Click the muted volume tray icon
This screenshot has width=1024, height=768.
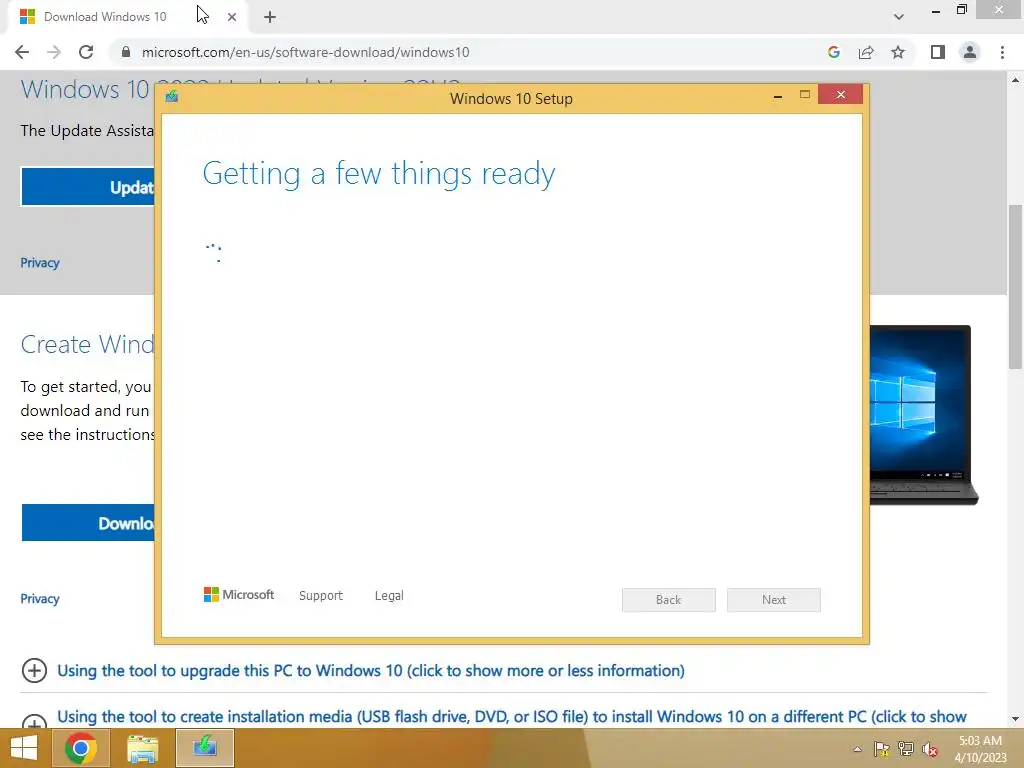(930, 749)
